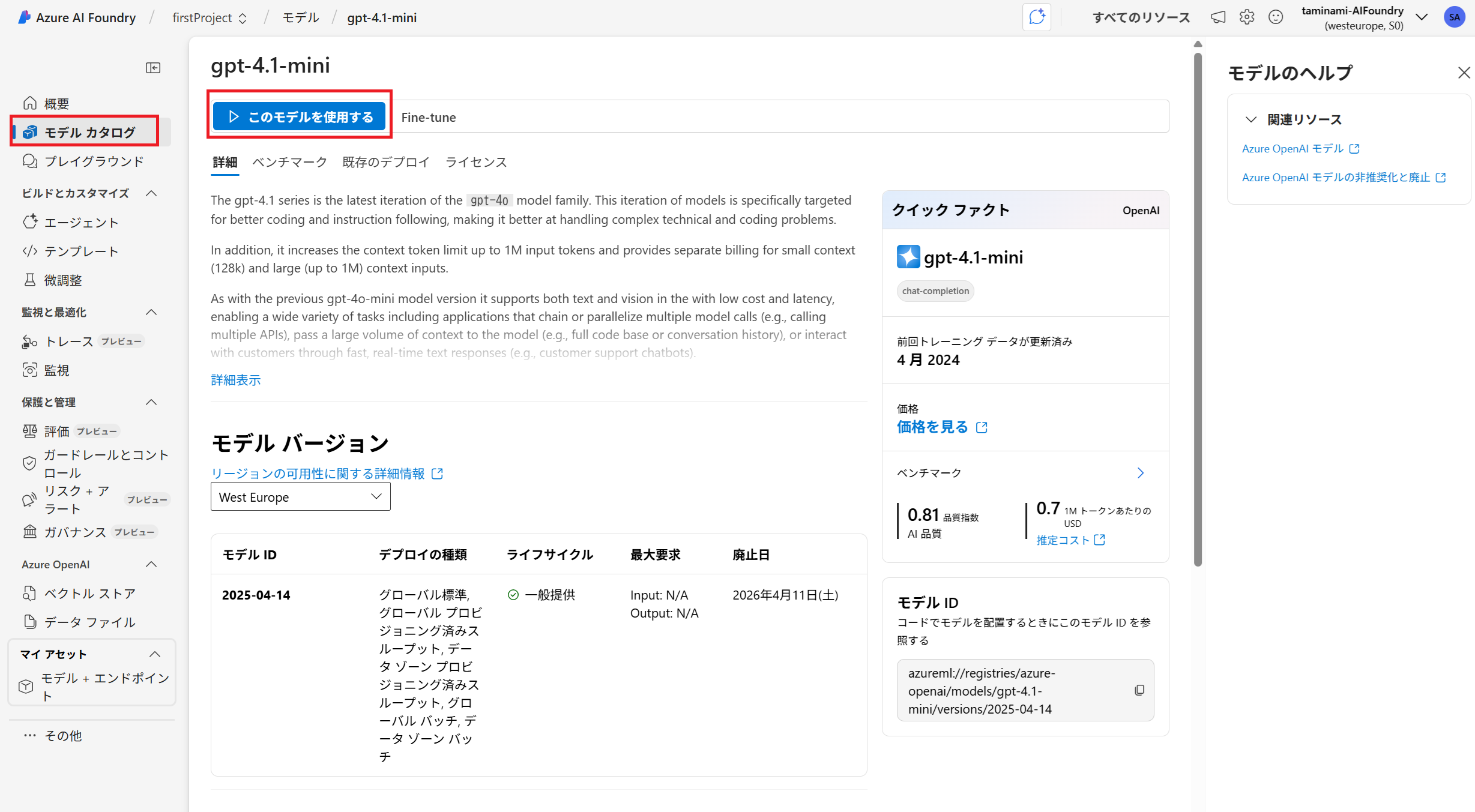Click 詳細表示 link
The image size is (1475, 812).
click(x=236, y=380)
